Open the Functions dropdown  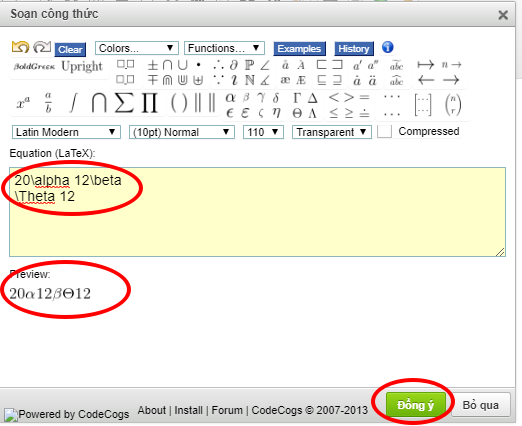[224, 48]
